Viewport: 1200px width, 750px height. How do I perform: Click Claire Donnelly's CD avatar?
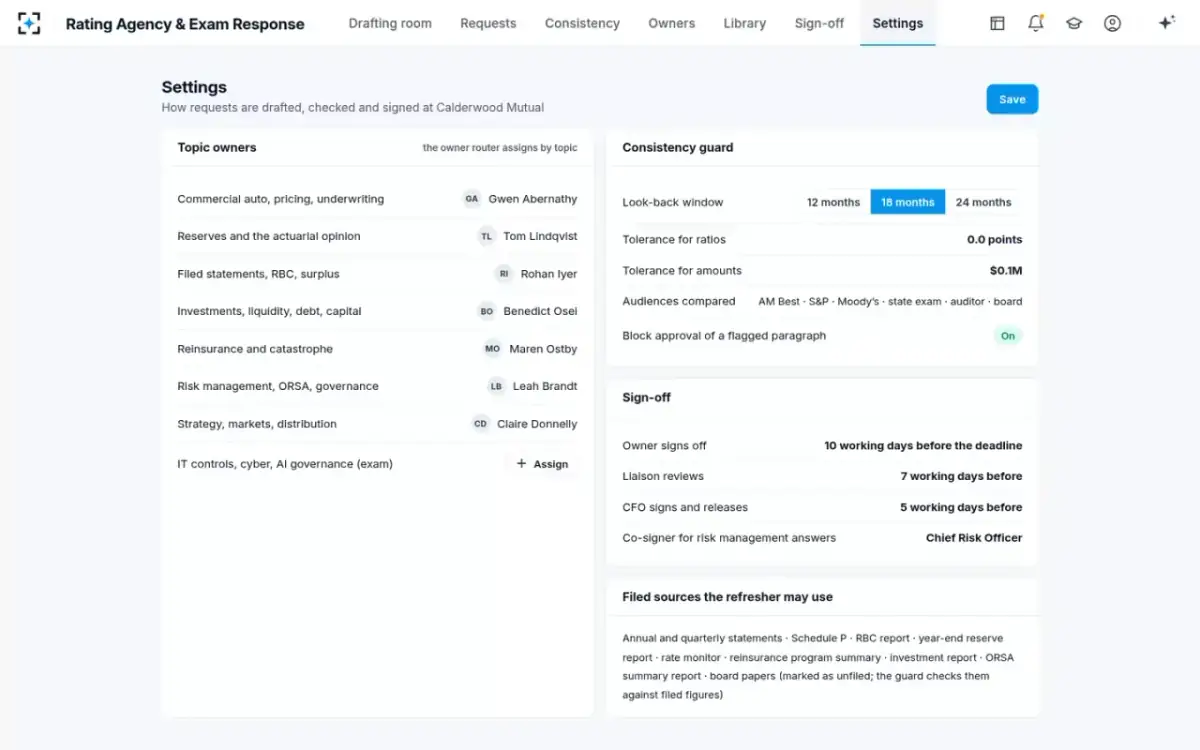[481, 424]
